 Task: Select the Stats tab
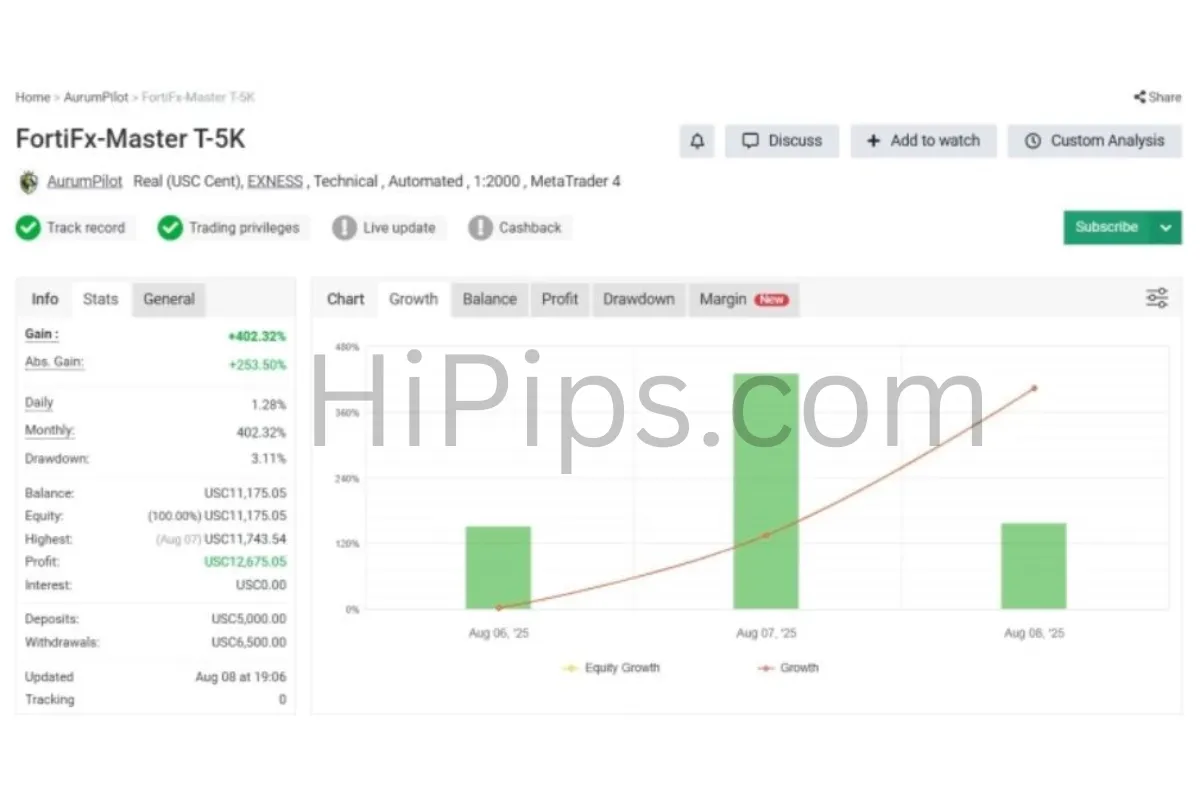[x=101, y=299]
